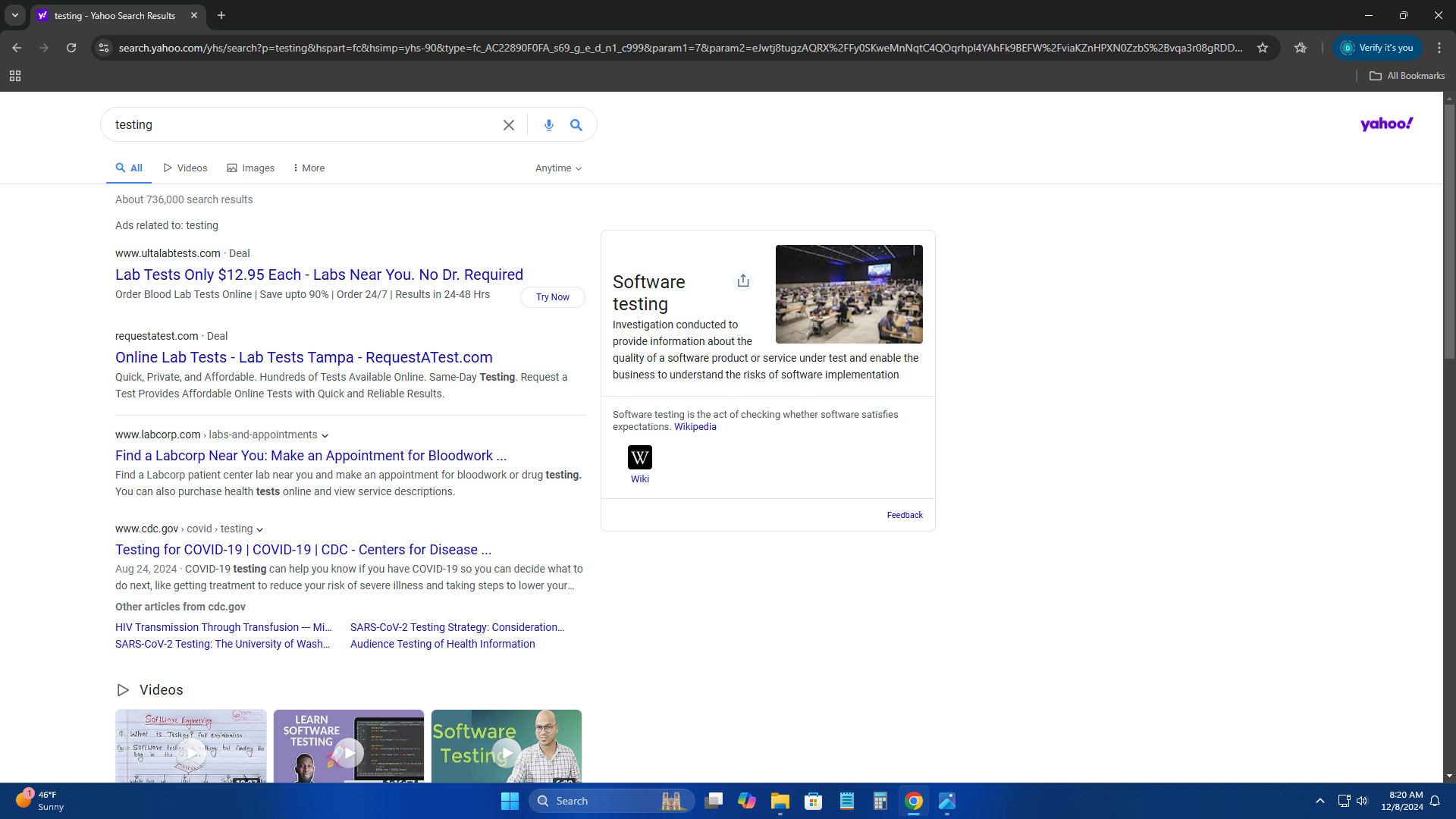The width and height of the screenshot is (1456, 819).
Task: Play the green Software Testing video
Action: pyautogui.click(x=507, y=746)
